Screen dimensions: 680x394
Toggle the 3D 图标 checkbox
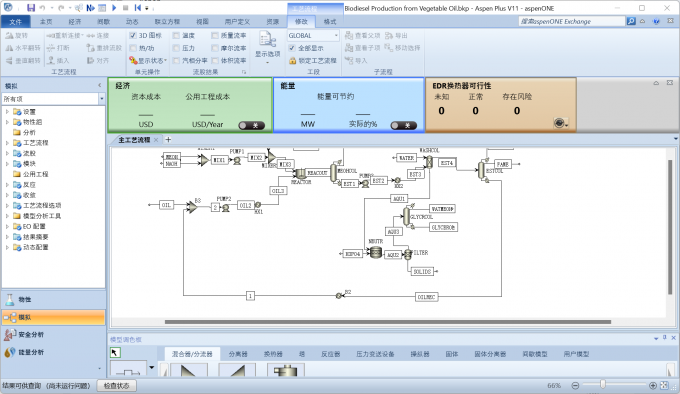pyautogui.click(x=133, y=36)
